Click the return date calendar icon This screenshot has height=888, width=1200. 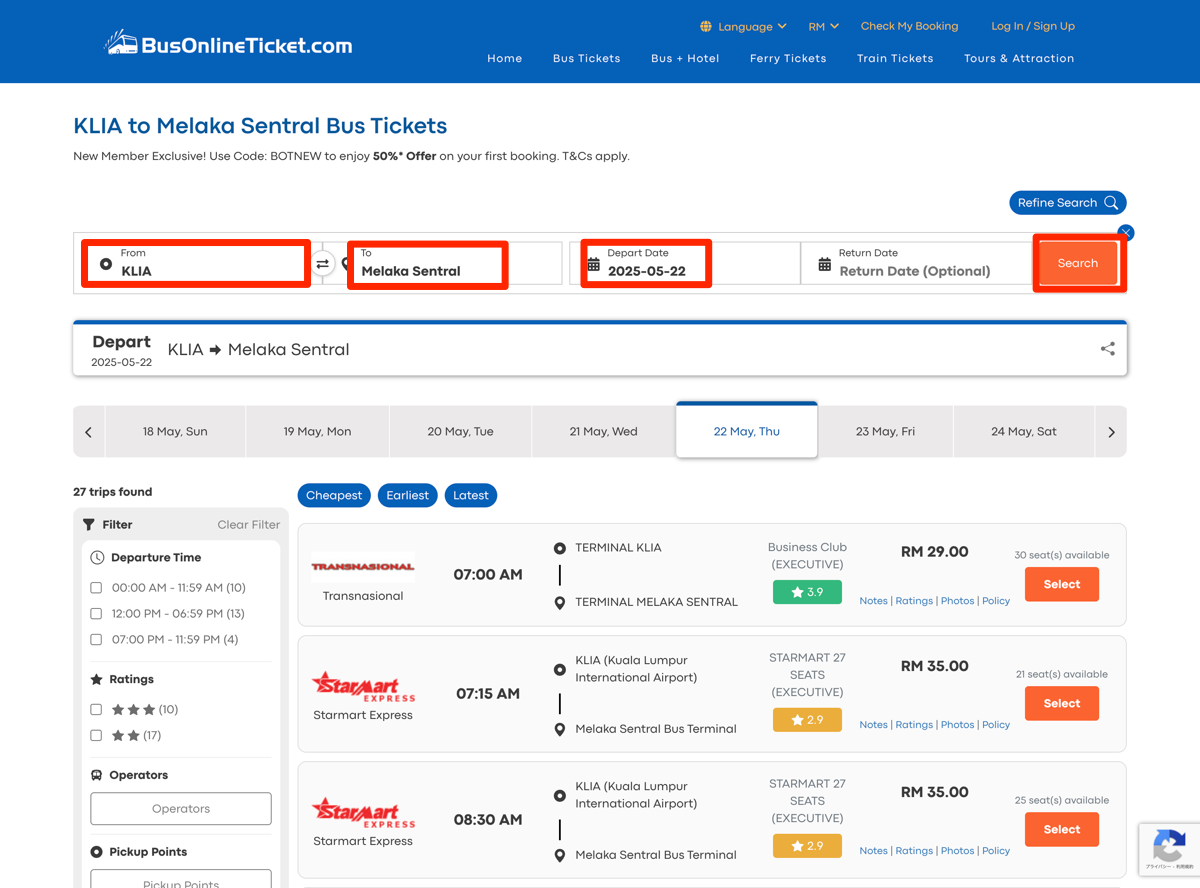coord(824,264)
